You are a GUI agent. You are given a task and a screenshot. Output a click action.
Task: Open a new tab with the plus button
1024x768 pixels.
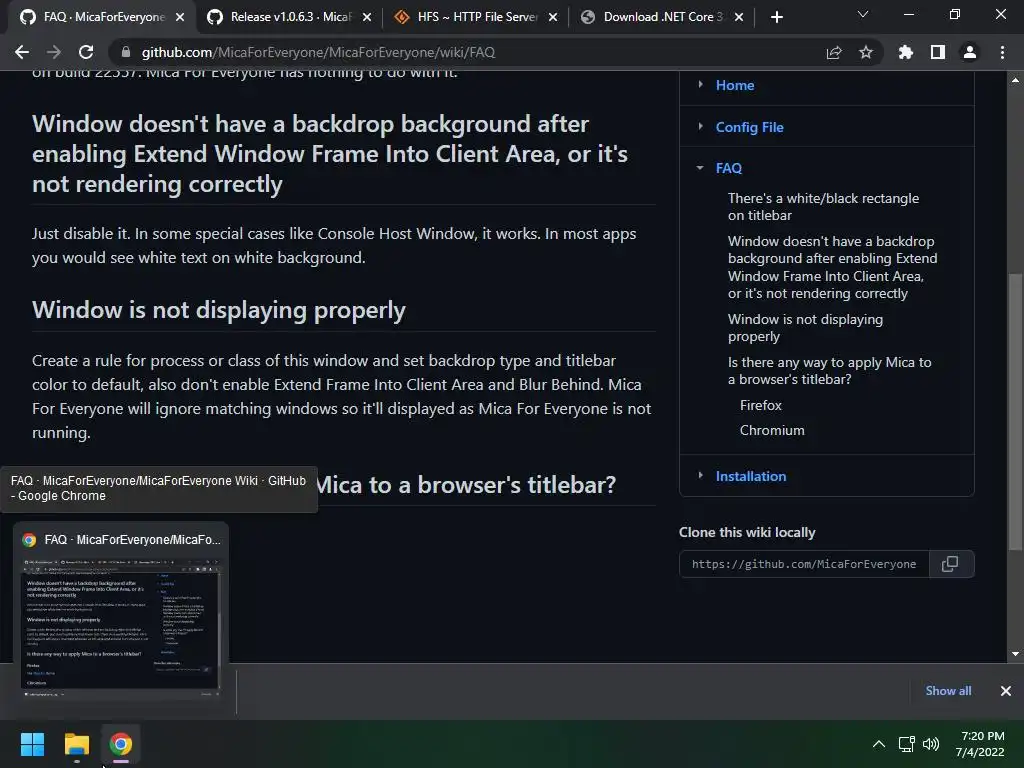pos(776,17)
